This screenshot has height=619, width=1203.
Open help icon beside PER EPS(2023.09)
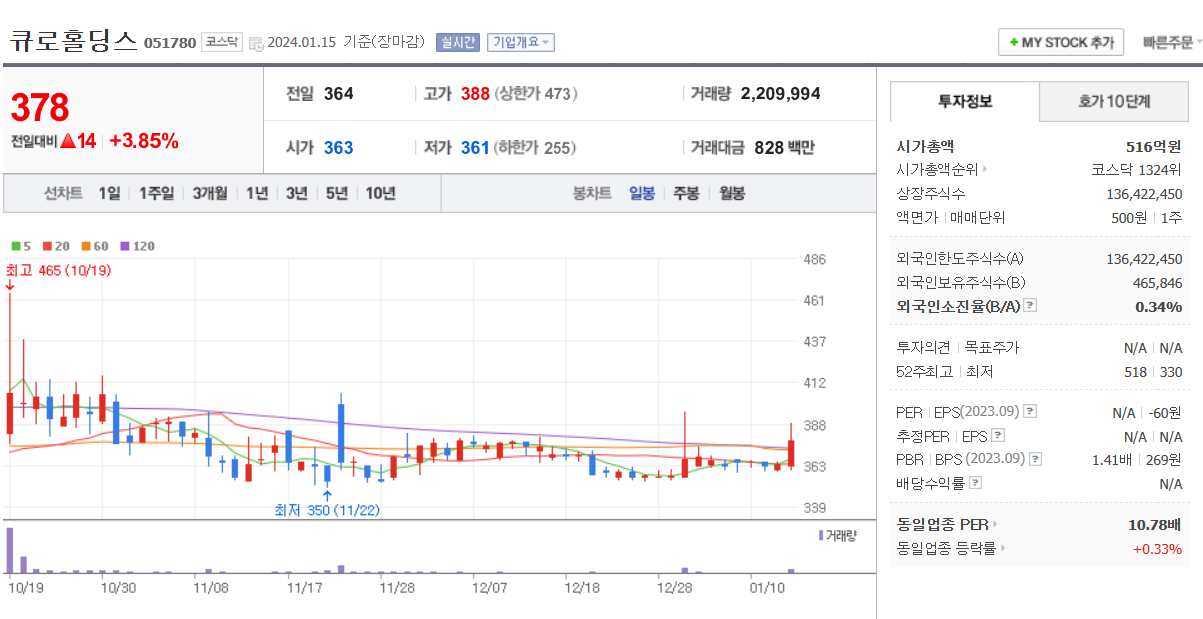[x=1031, y=411]
